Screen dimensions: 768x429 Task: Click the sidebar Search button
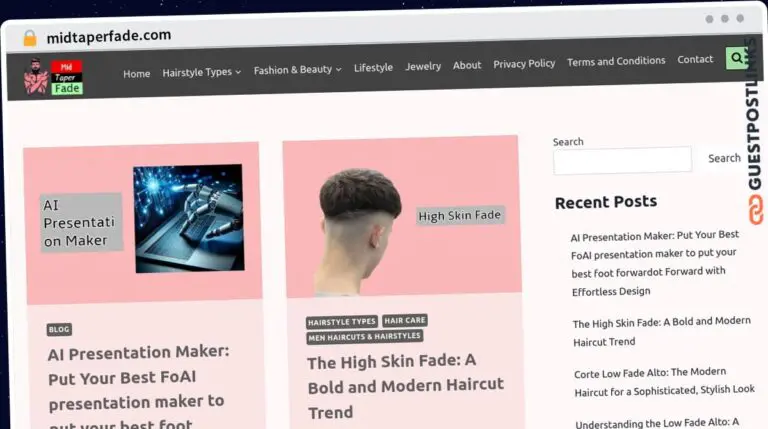pyautogui.click(x=724, y=158)
